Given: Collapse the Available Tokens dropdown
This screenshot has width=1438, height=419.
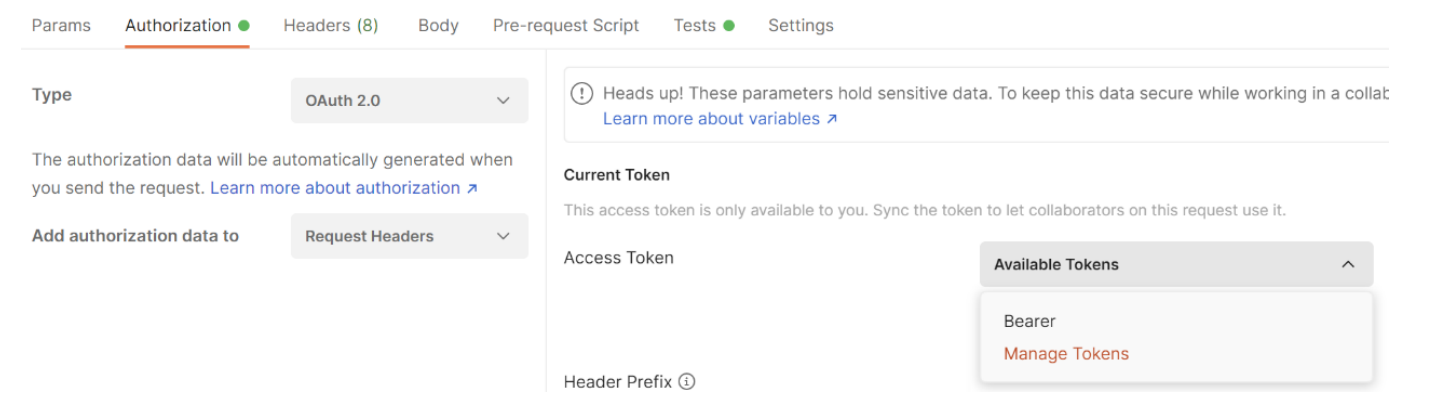Looking at the screenshot, I should click(1175, 265).
